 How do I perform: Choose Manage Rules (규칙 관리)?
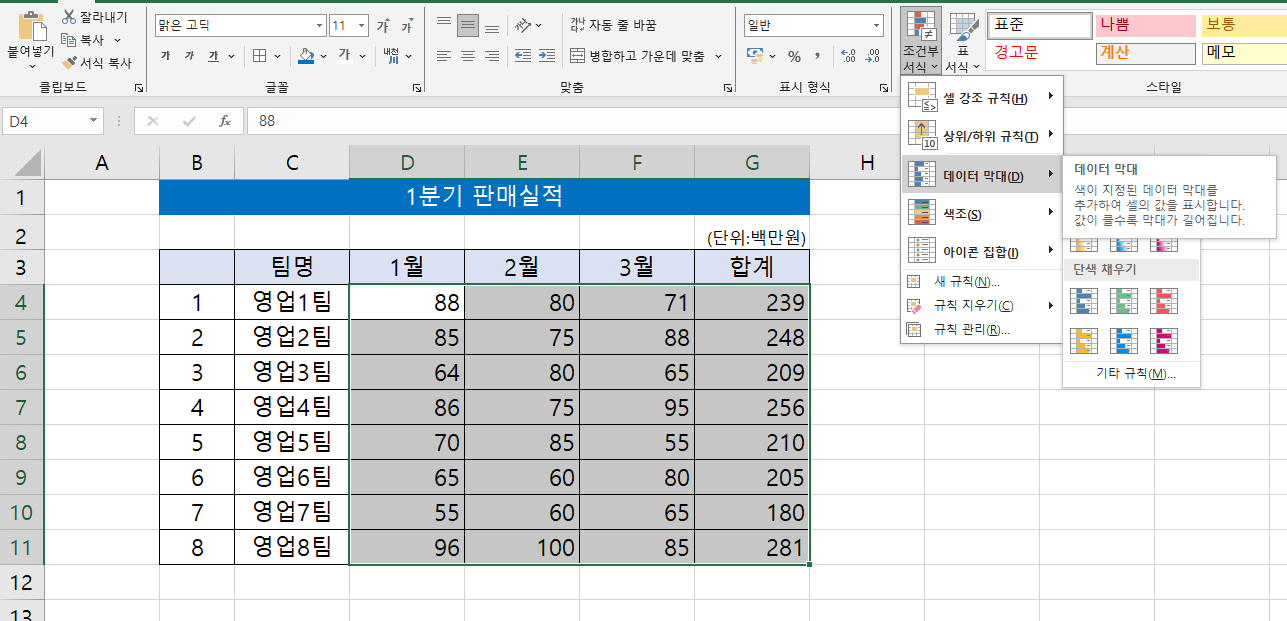tap(982, 329)
